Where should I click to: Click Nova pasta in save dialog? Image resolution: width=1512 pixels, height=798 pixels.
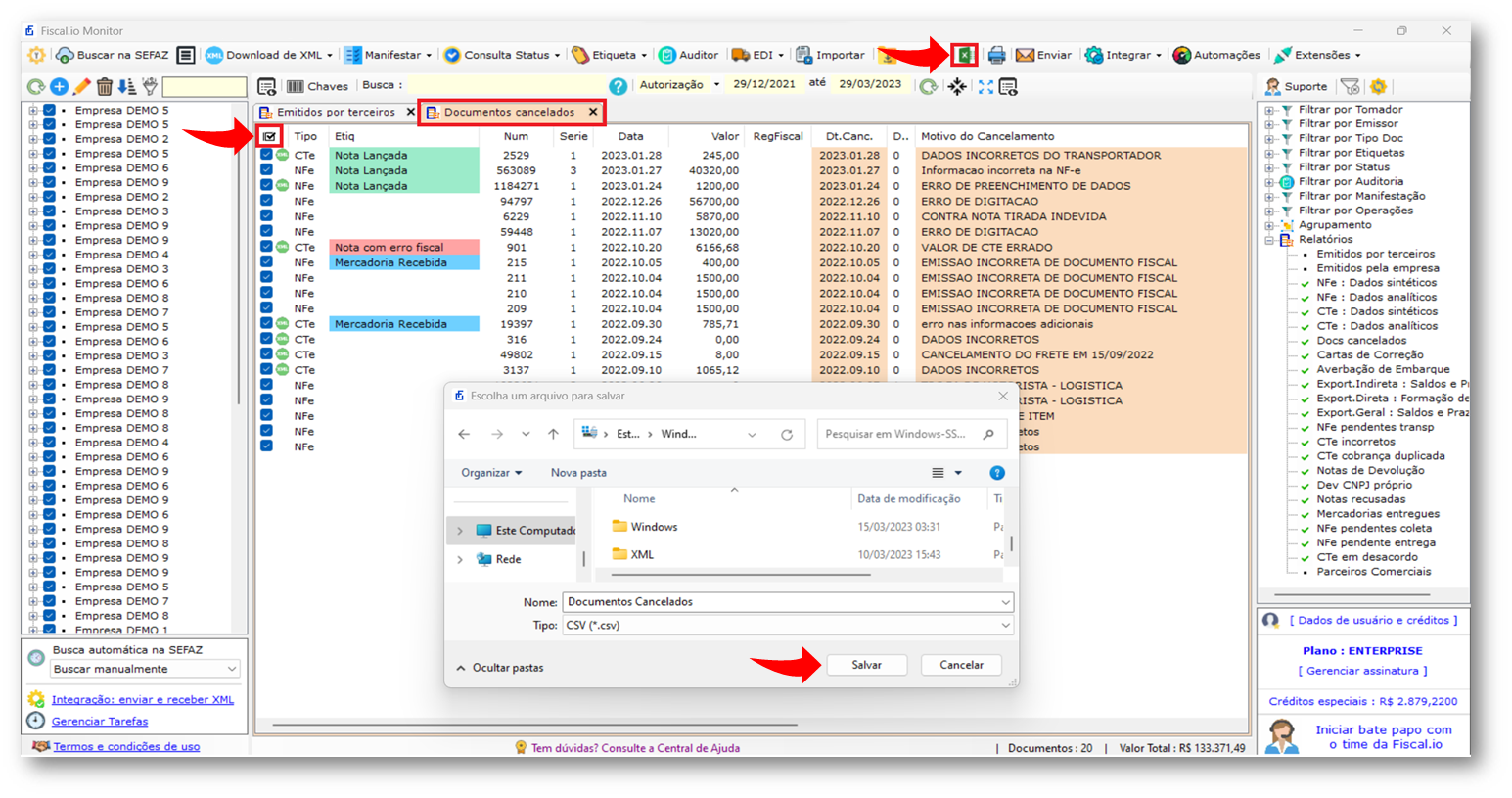point(578,473)
